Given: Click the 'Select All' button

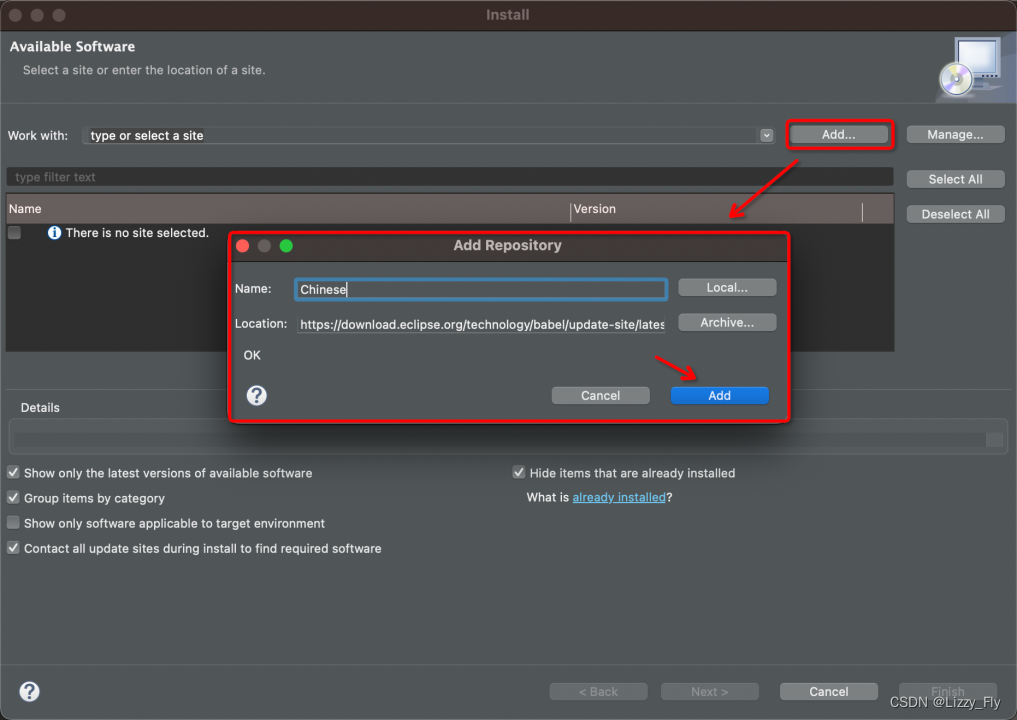Looking at the screenshot, I should coord(955,179).
